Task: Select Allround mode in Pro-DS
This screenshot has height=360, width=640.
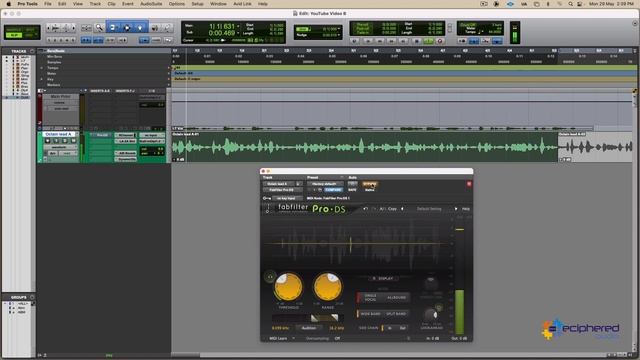Action: tap(396, 298)
